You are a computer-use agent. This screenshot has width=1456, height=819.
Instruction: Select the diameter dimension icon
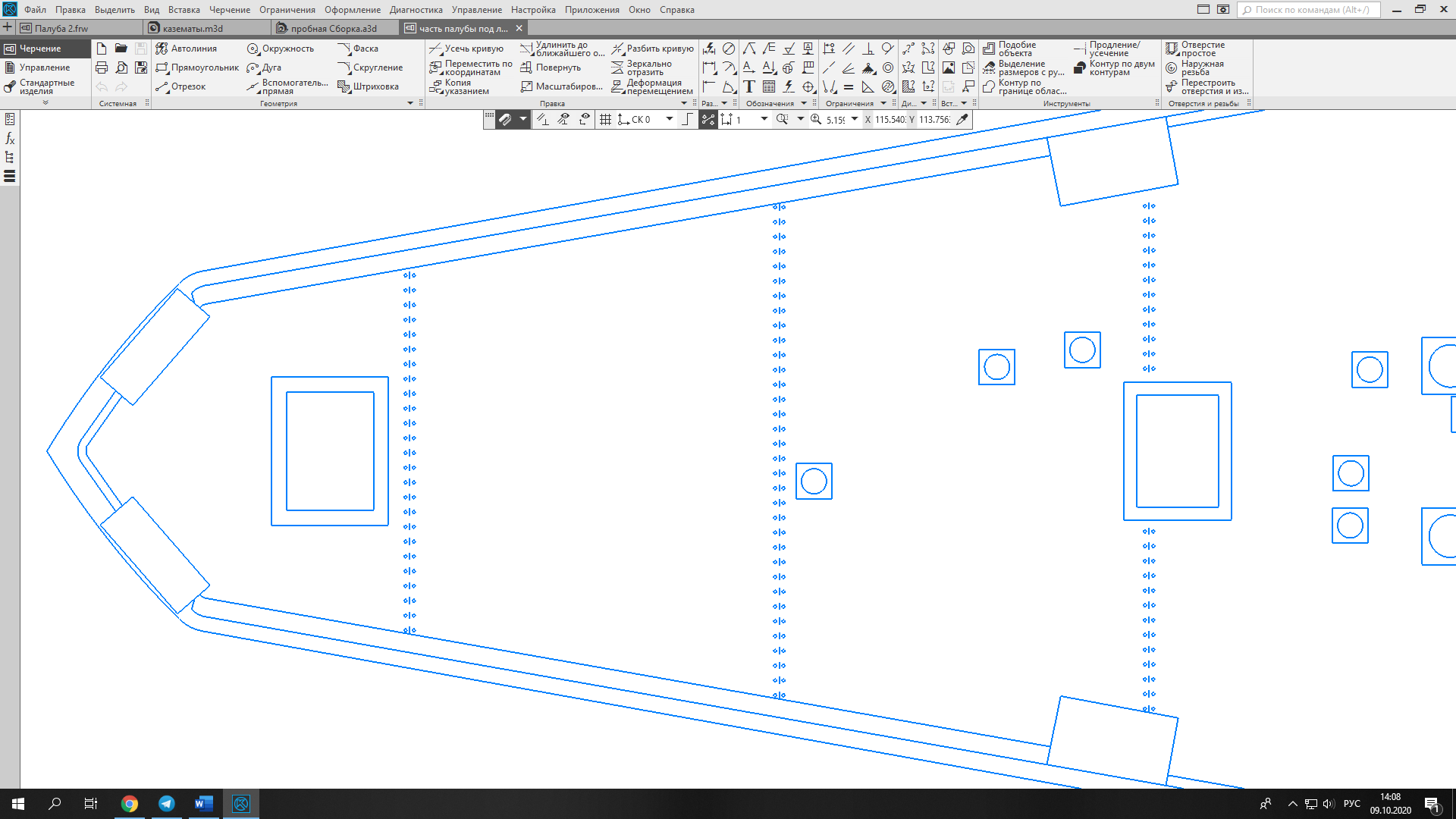click(x=729, y=49)
